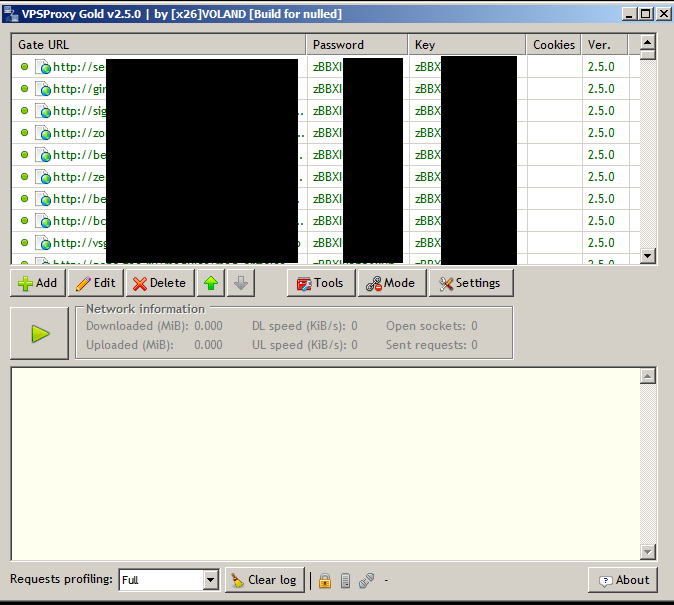Select the gate row starting http://gir
The width and height of the screenshot is (674, 605).
325,89
